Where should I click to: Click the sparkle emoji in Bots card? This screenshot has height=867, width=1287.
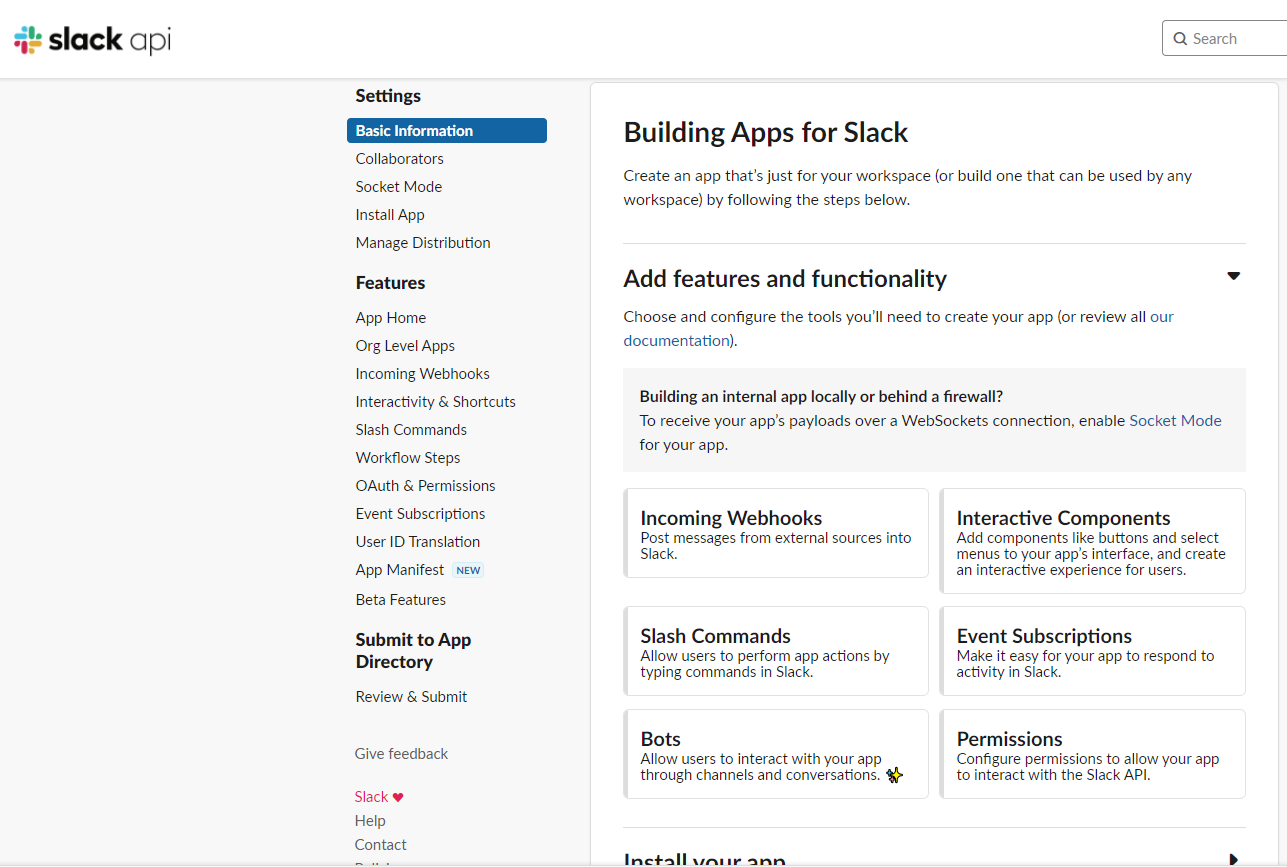(894, 775)
